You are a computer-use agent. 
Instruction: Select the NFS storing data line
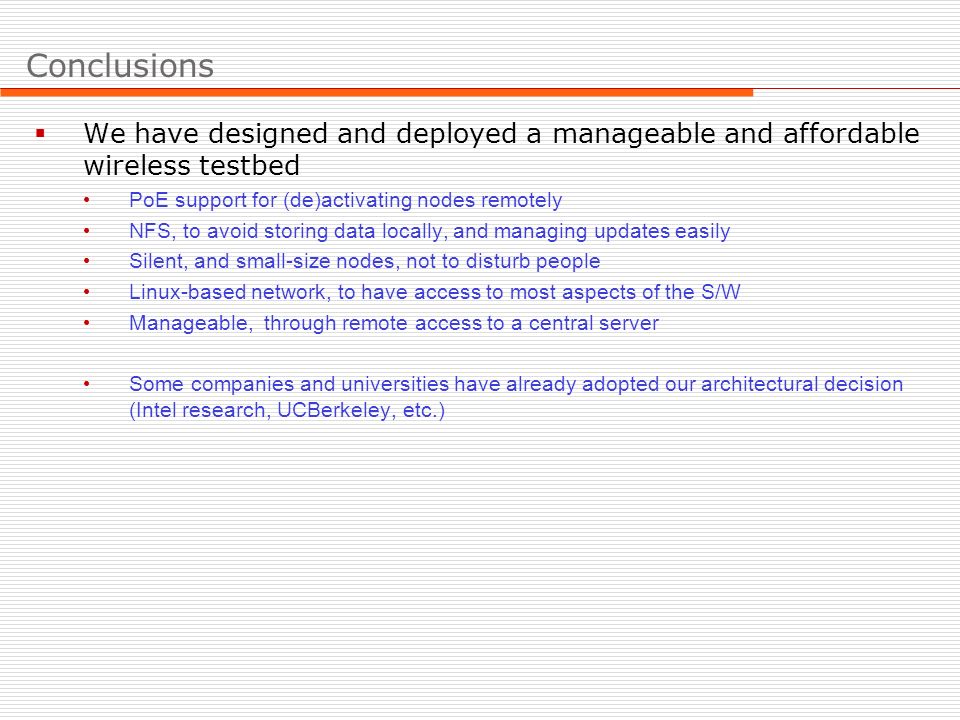coord(429,231)
